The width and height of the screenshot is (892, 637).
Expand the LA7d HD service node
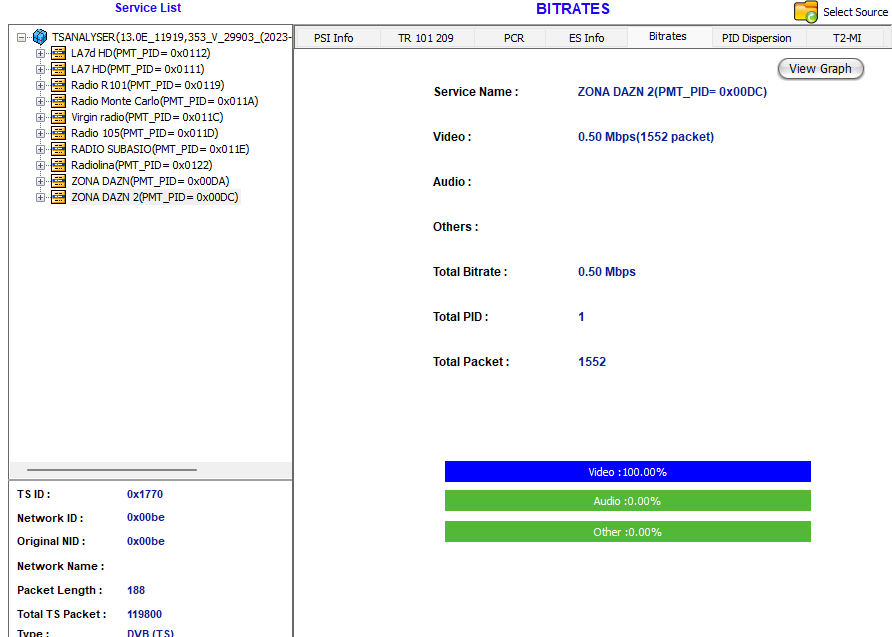[40, 53]
